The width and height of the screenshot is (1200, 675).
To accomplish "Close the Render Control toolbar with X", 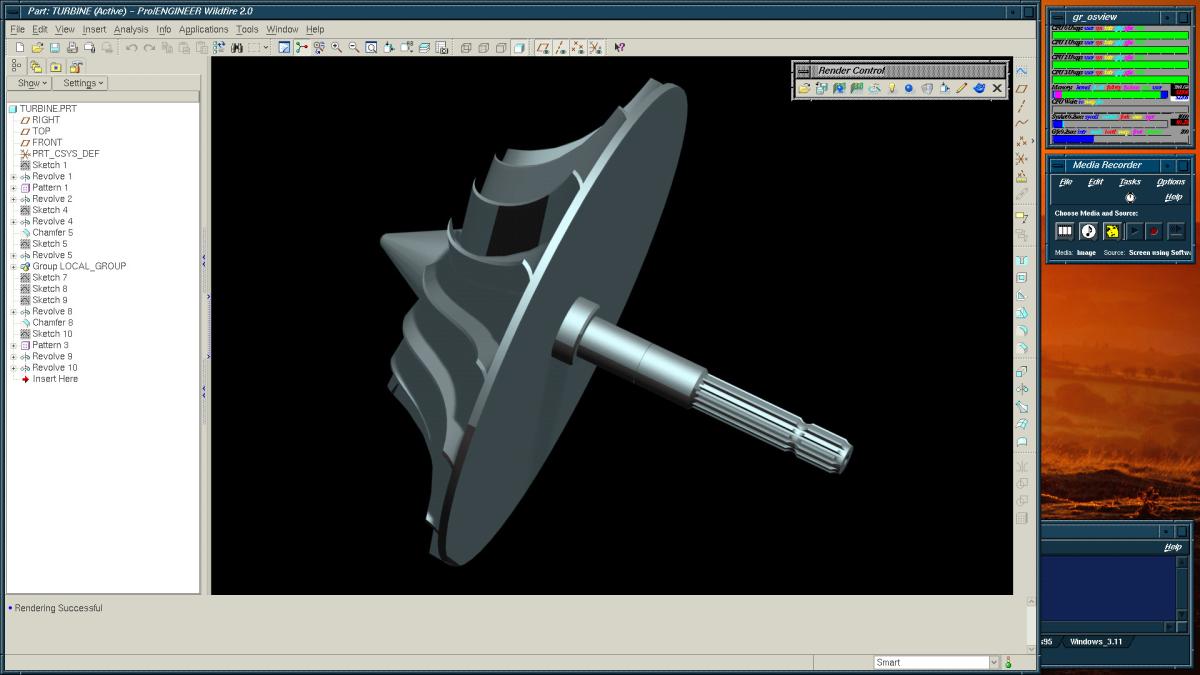I will tap(997, 88).
